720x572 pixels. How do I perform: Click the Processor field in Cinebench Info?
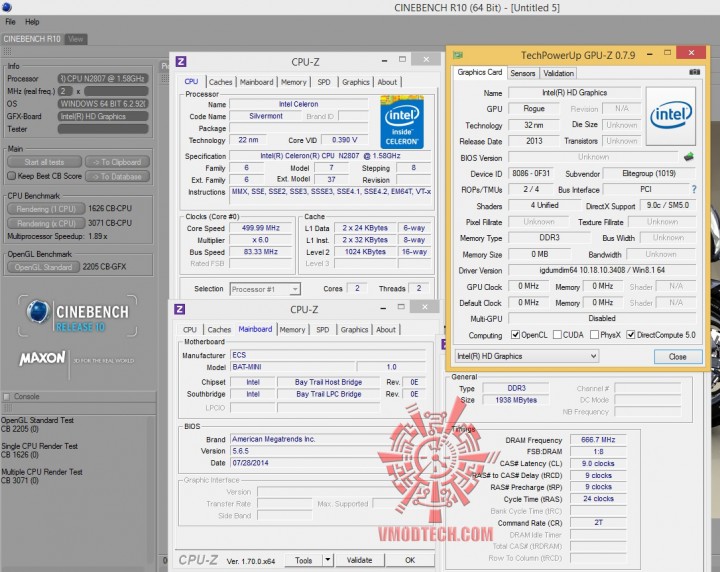pos(103,79)
